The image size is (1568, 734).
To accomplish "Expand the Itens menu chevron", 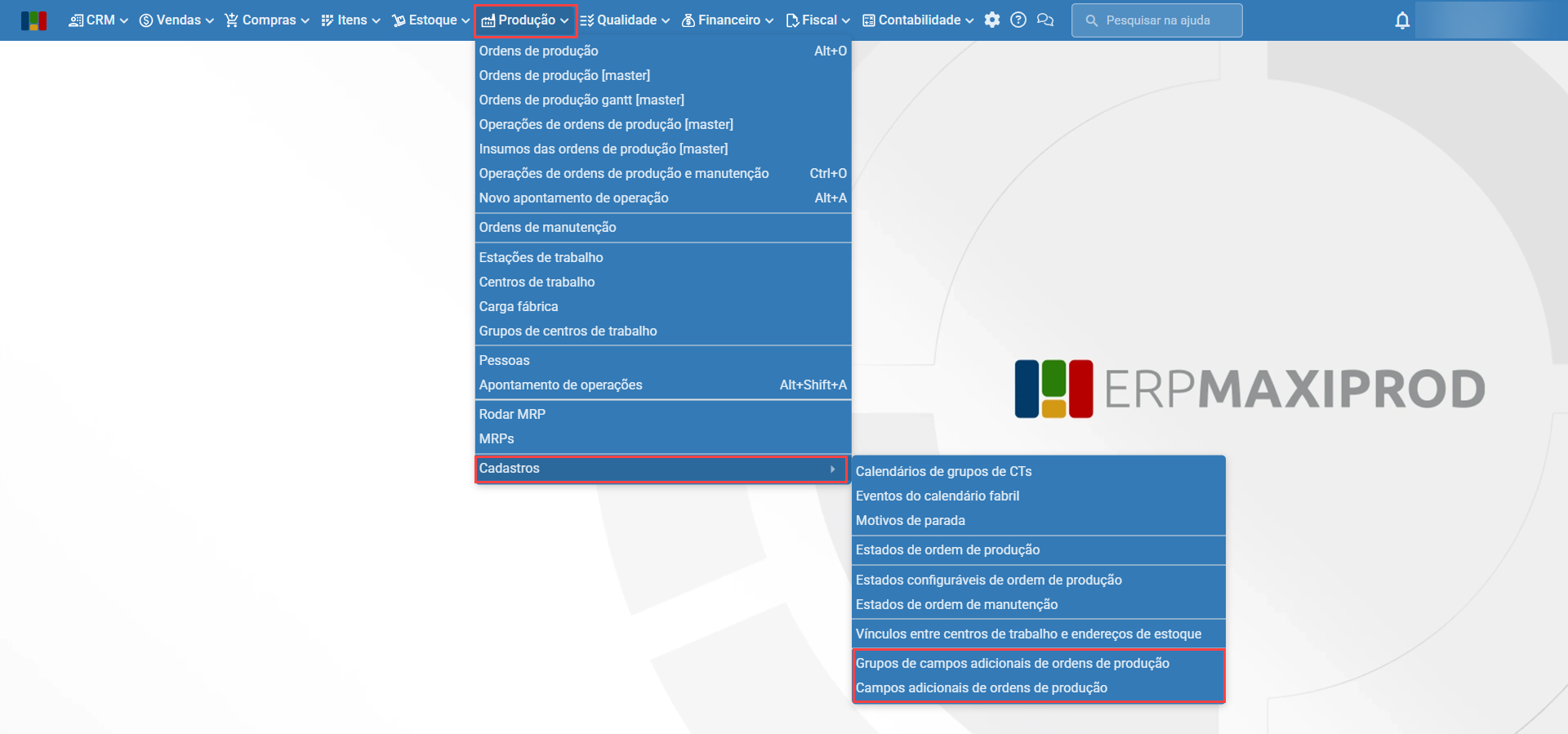I will pyautogui.click(x=376, y=20).
